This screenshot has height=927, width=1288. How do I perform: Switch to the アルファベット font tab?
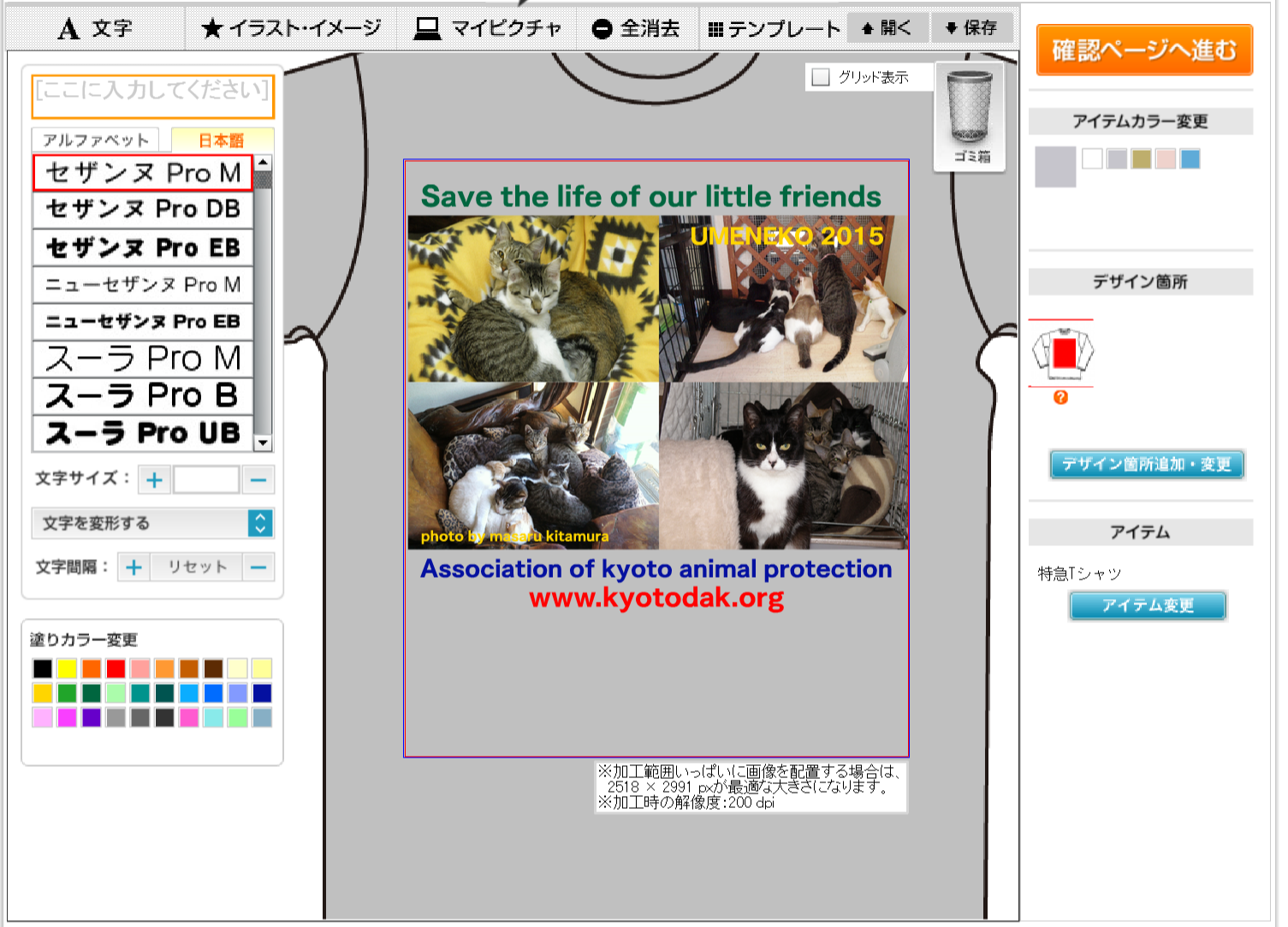(x=95, y=140)
